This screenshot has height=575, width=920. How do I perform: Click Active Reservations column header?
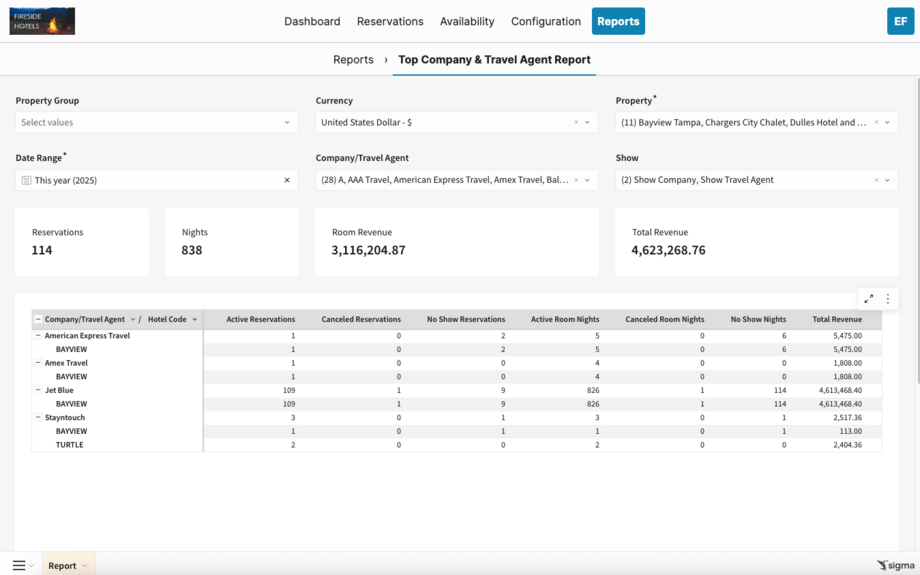[261, 319]
